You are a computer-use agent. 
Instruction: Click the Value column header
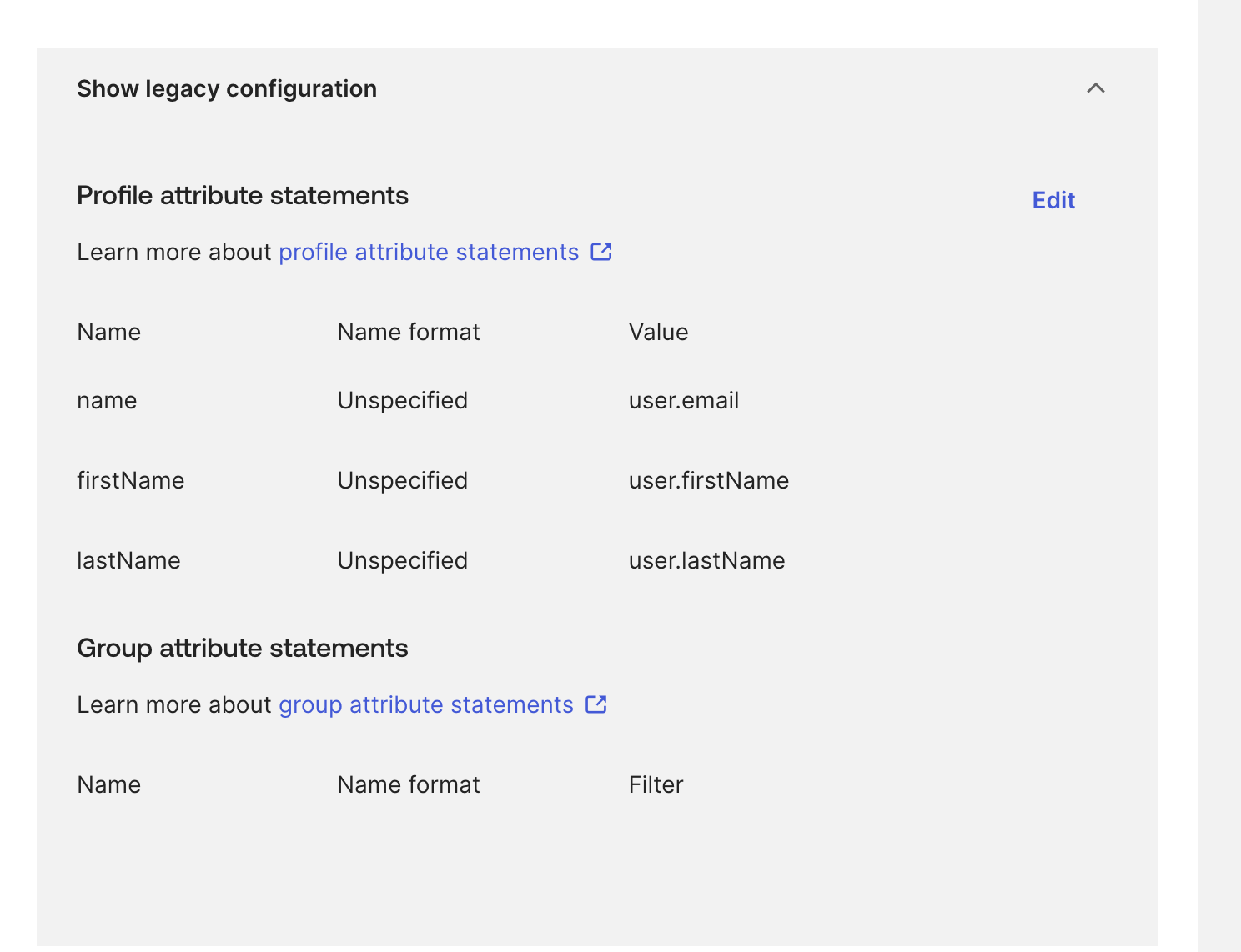click(x=658, y=332)
